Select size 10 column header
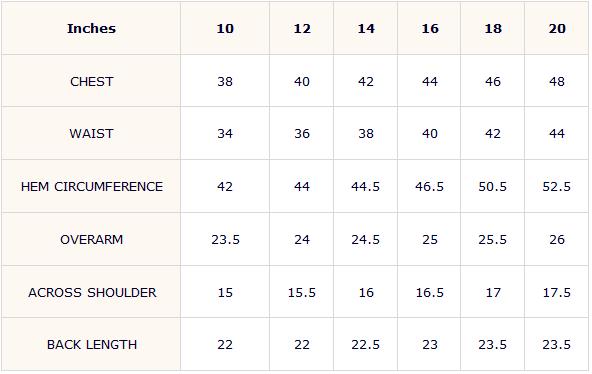The image size is (592, 374). tap(225, 29)
